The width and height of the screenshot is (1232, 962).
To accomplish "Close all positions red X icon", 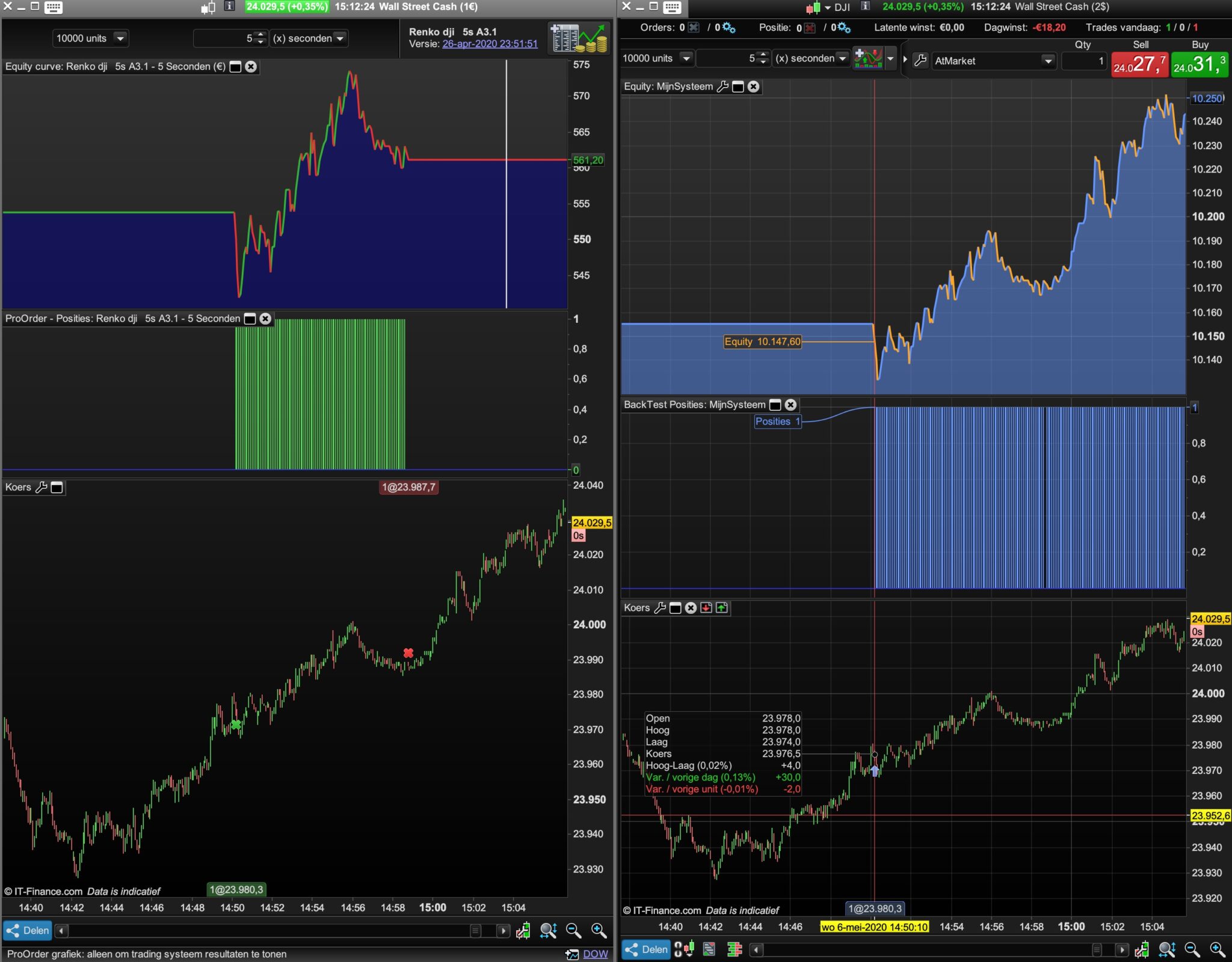I will [810, 28].
